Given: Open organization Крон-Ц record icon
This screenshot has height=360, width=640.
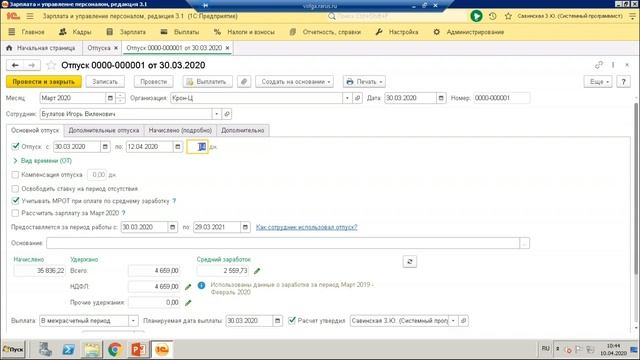Looking at the screenshot, I should (358, 98).
